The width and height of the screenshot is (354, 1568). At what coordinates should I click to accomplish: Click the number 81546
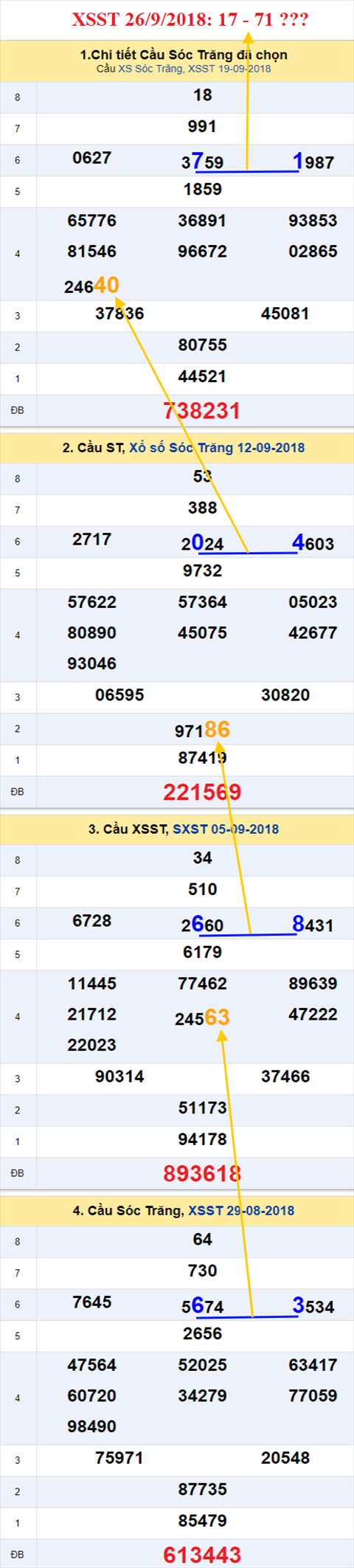tap(92, 252)
